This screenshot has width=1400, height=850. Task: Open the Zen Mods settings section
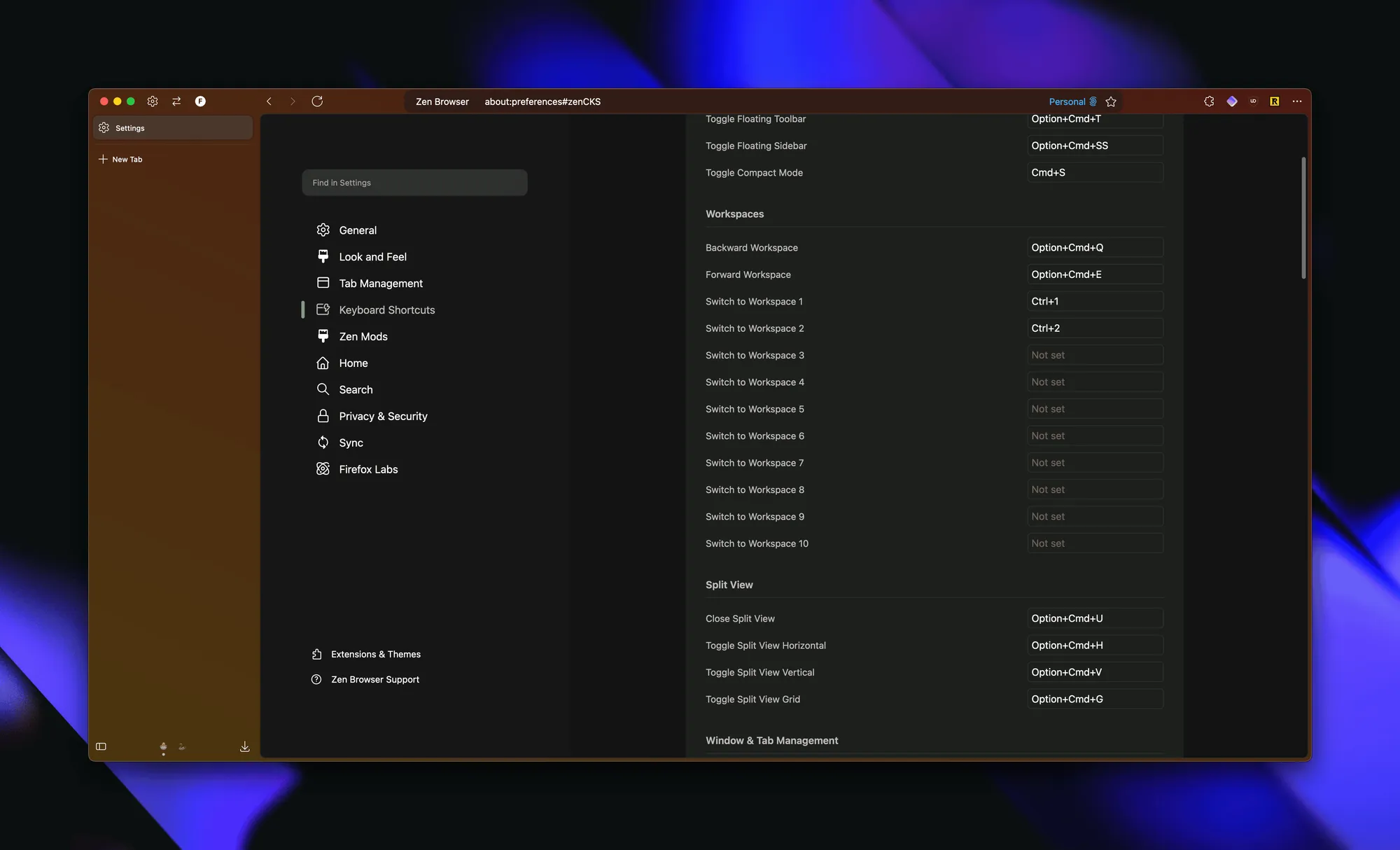click(363, 336)
